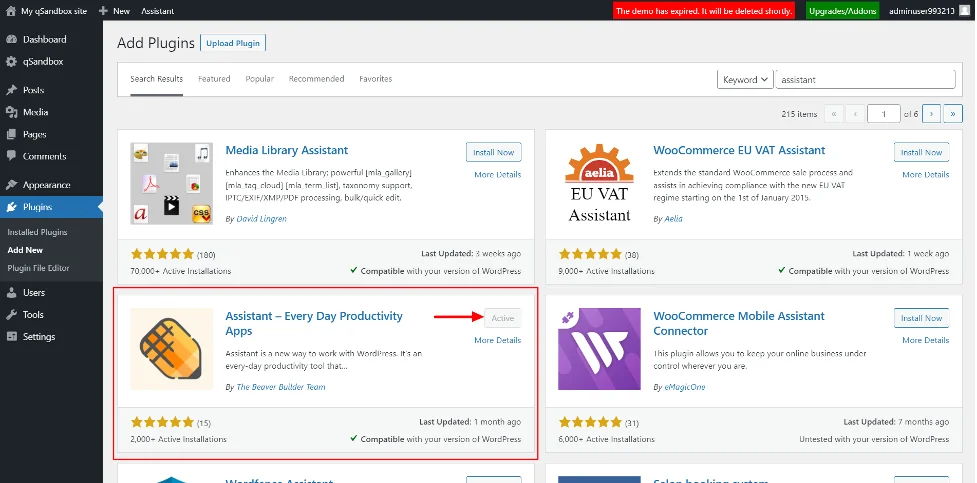Click the Settings sliders icon
Image resolution: width=977 pixels, height=483 pixels.
11,337
